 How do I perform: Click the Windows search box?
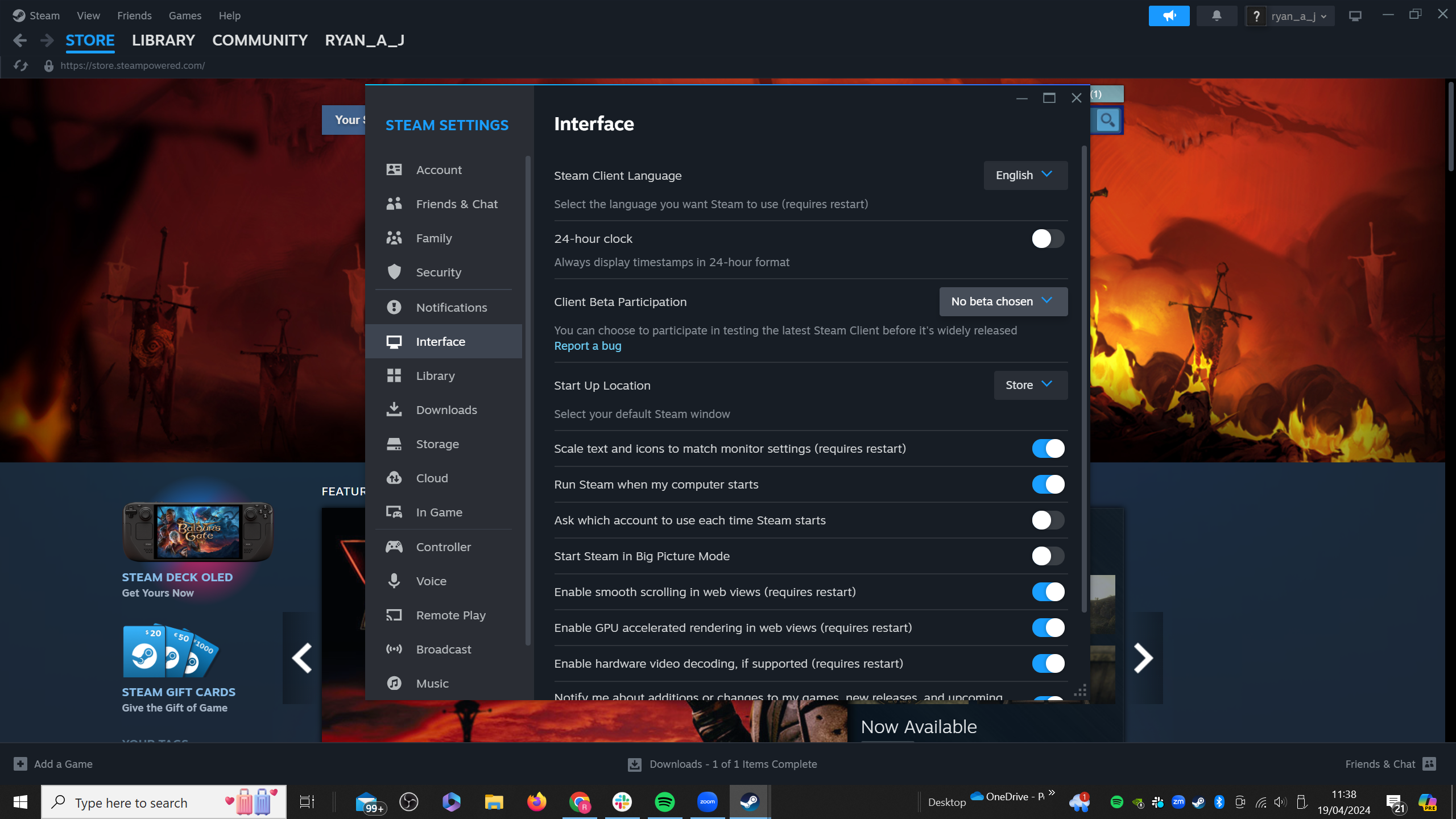164,802
